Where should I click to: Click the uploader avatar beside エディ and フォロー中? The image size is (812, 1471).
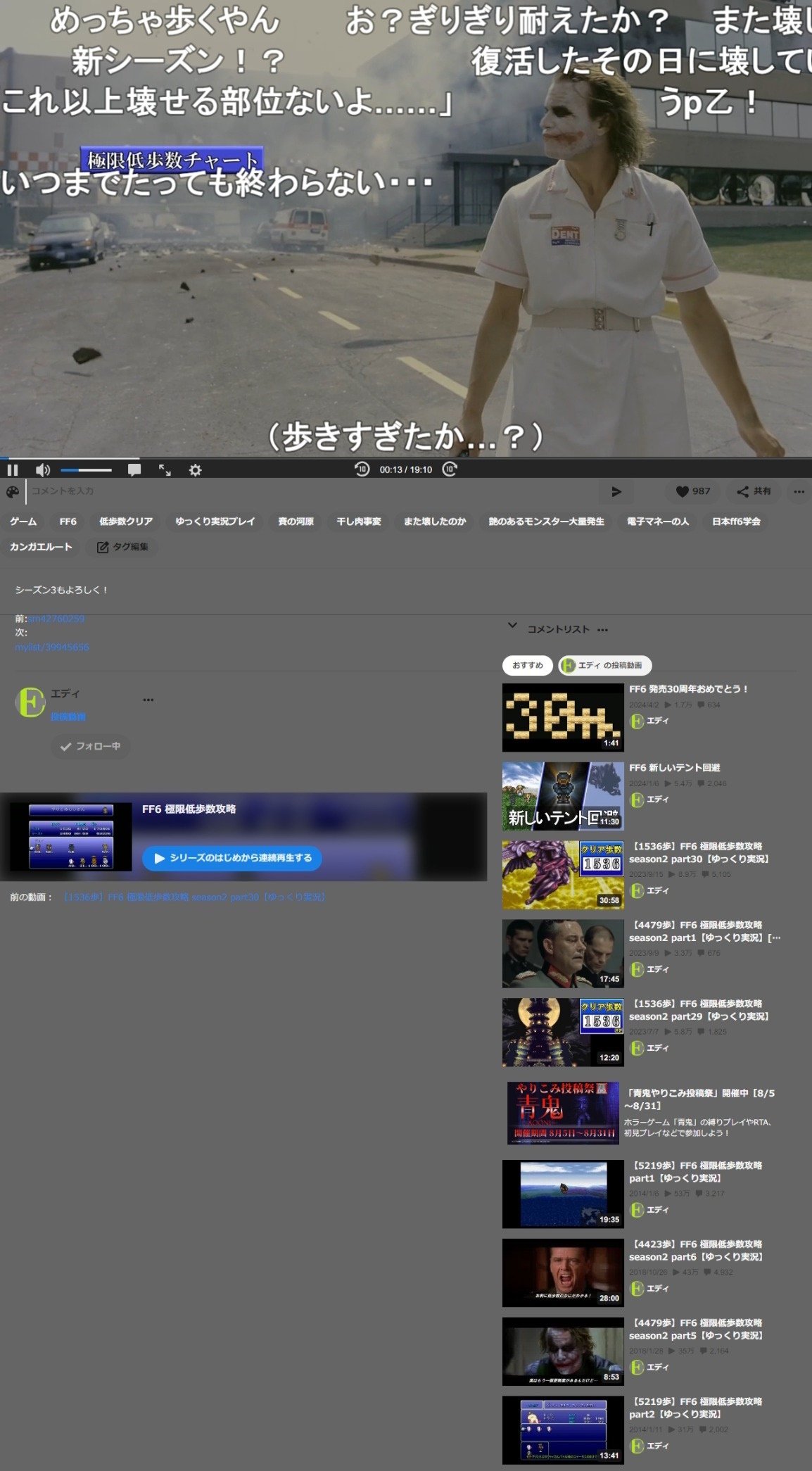click(30, 702)
